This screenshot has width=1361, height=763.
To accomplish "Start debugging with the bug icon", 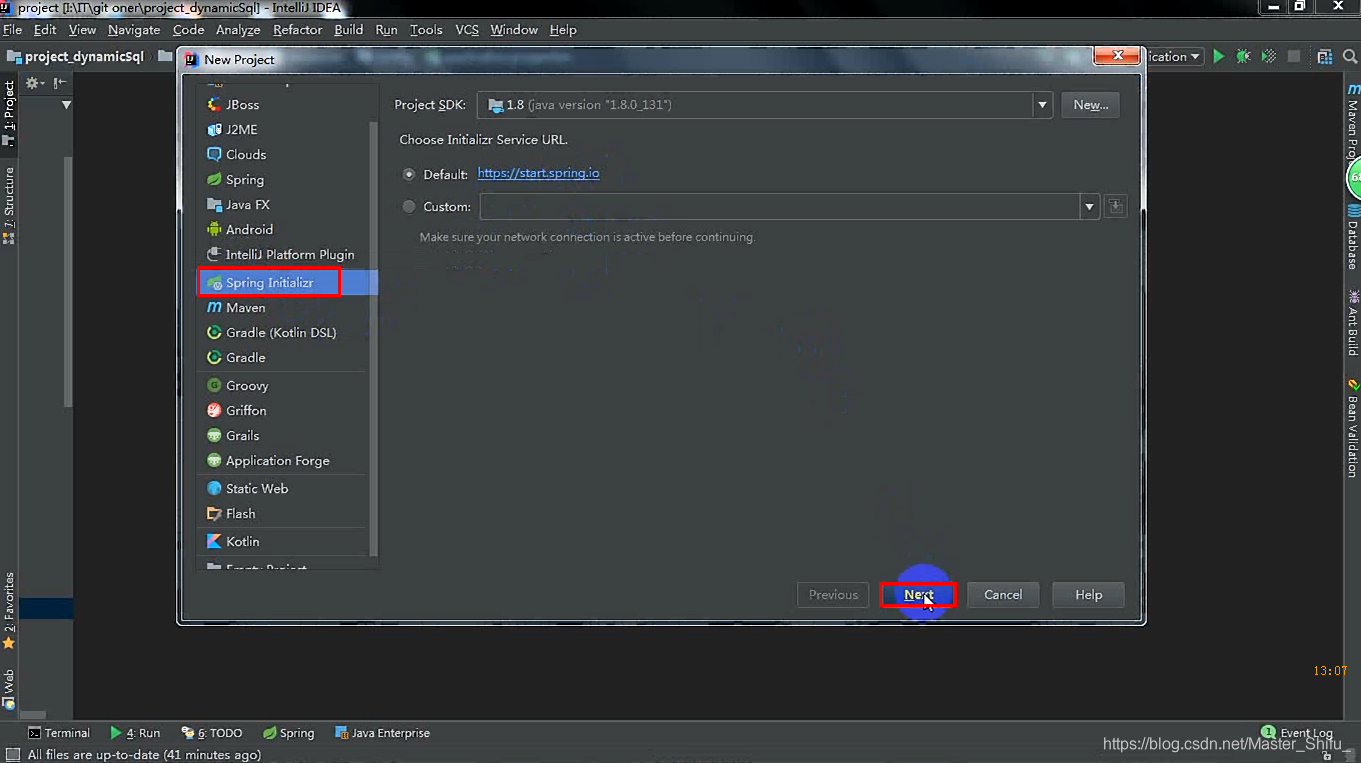I will (x=1243, y=57).
